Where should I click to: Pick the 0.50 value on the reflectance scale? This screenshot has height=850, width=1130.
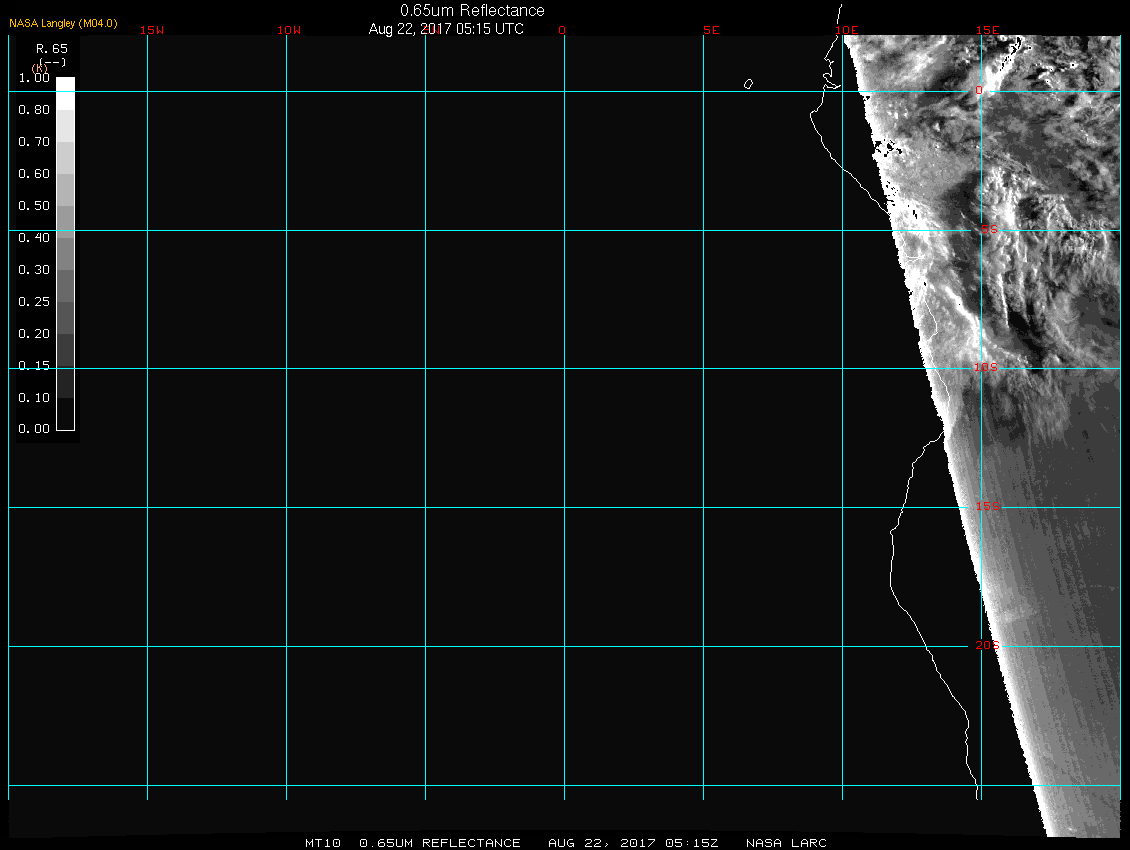tap(34, 206)
